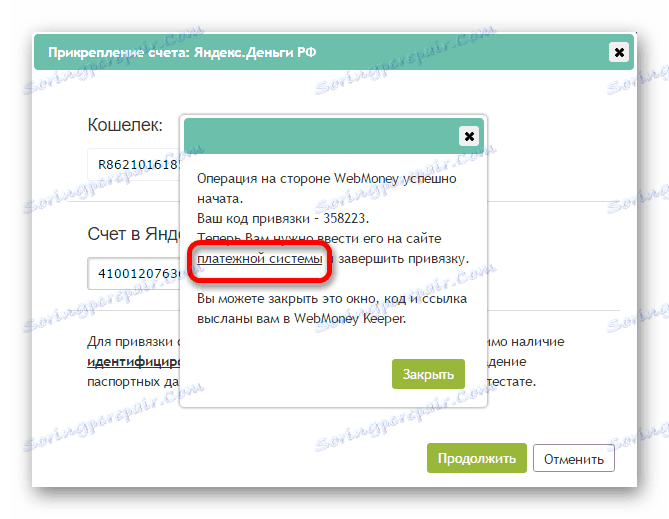Click the Кошелек: label
This screenshot has height=519, width=669.
point(125,125)
